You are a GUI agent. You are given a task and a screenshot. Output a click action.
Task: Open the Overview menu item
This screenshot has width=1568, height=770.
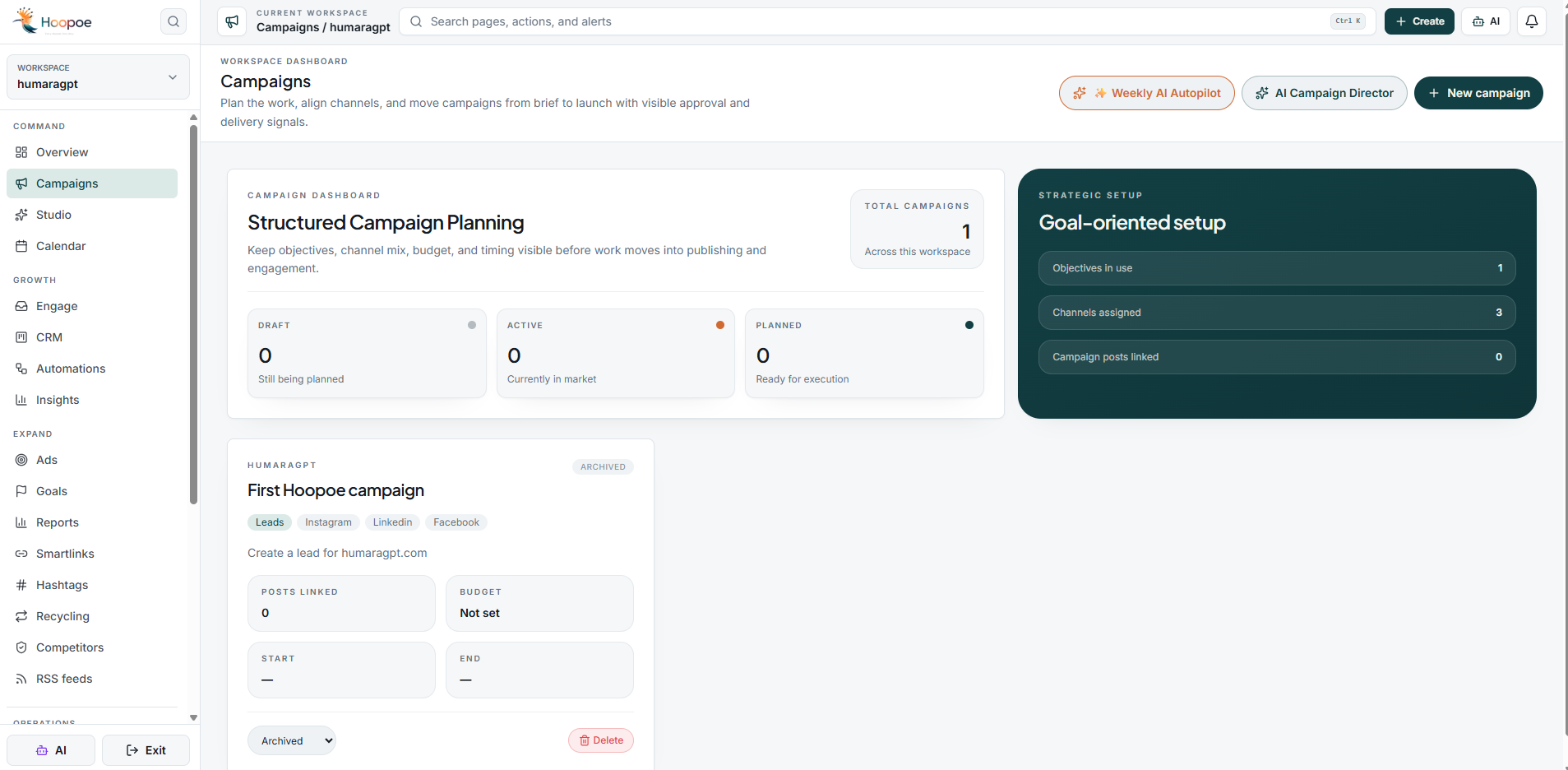pos(92,152)
